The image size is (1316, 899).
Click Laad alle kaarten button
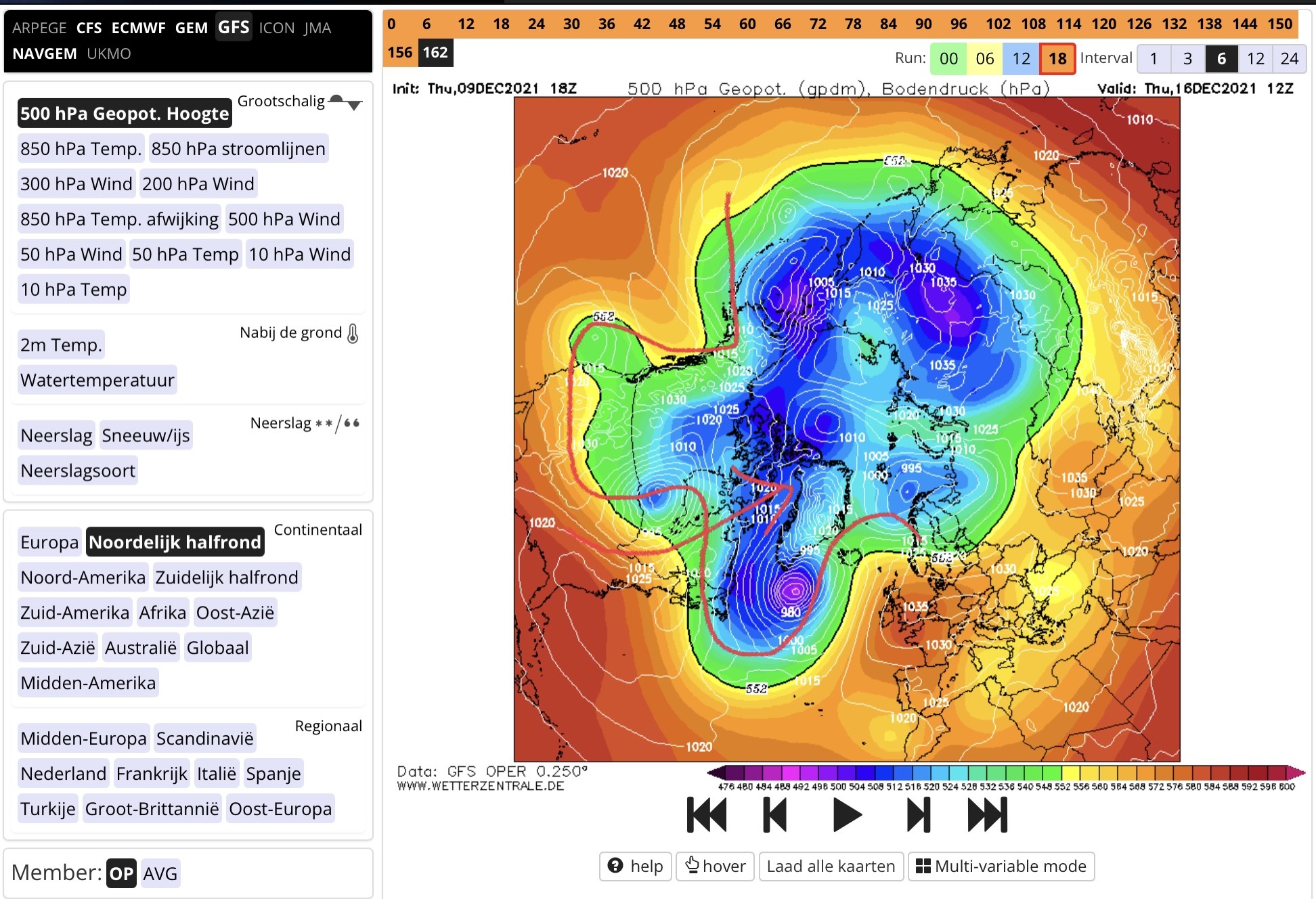point(831,866)
